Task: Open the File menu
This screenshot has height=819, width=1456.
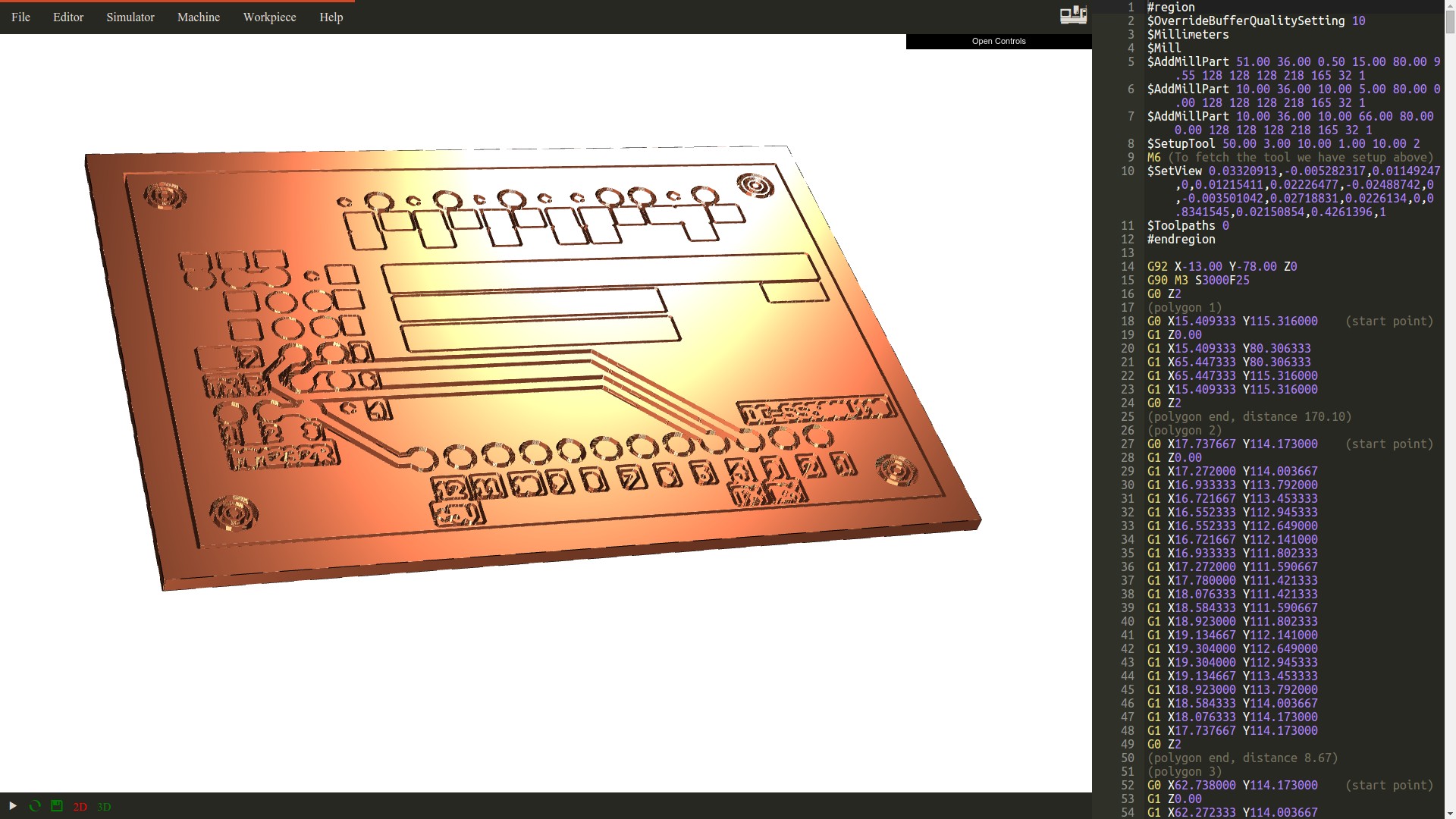Action: tap(20, 17)
